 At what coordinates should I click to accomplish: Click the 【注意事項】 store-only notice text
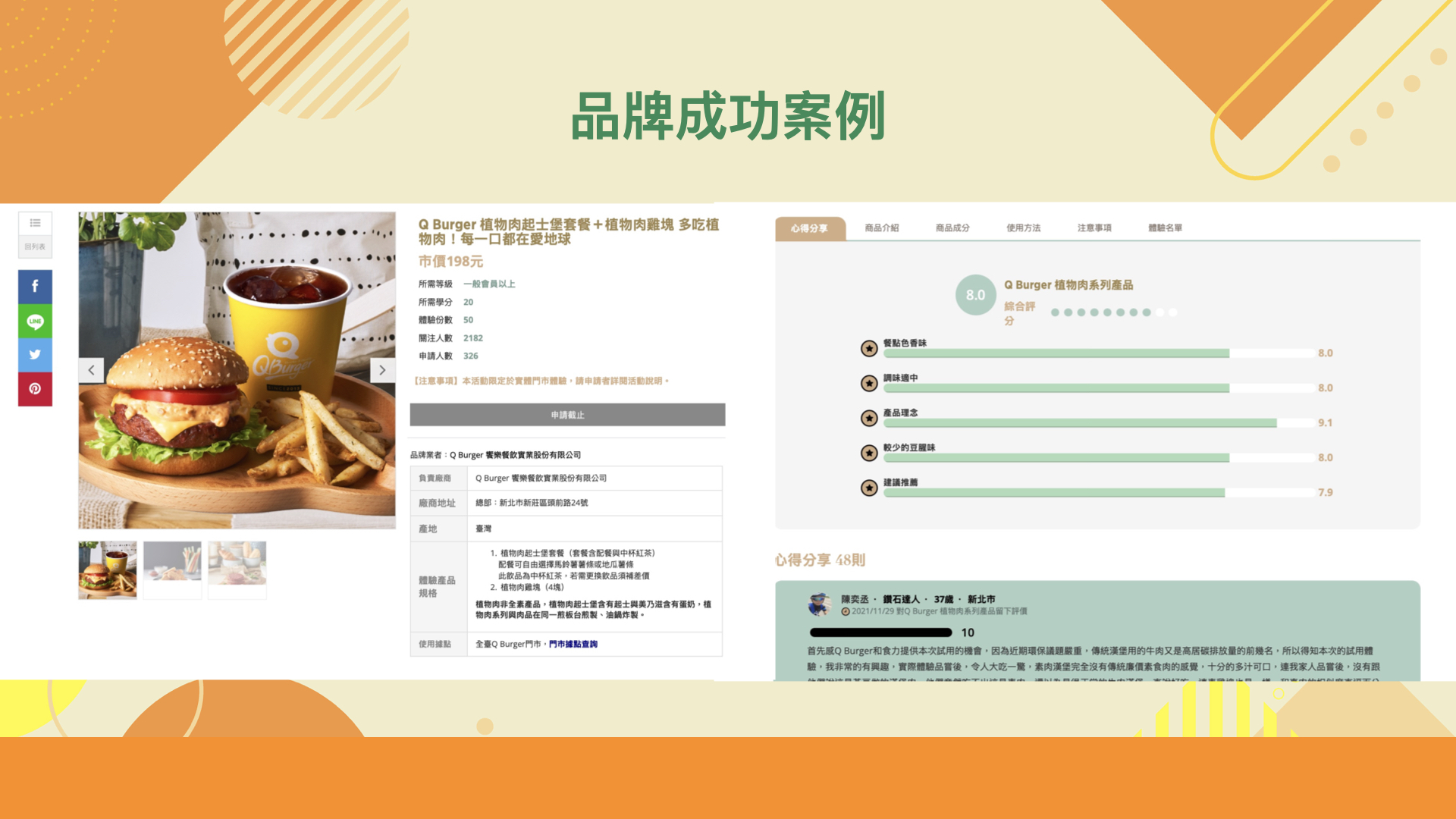click(x=540, y=381)
